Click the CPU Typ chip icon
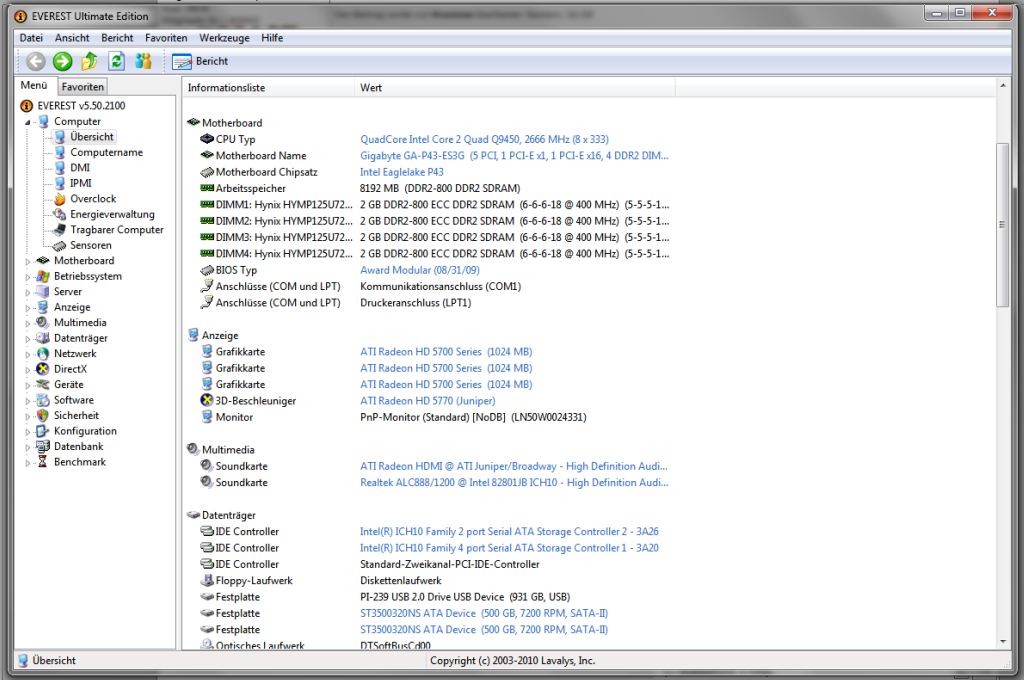Image resolution: width=1024 pixels, height=680 pixels. [207, 138]
